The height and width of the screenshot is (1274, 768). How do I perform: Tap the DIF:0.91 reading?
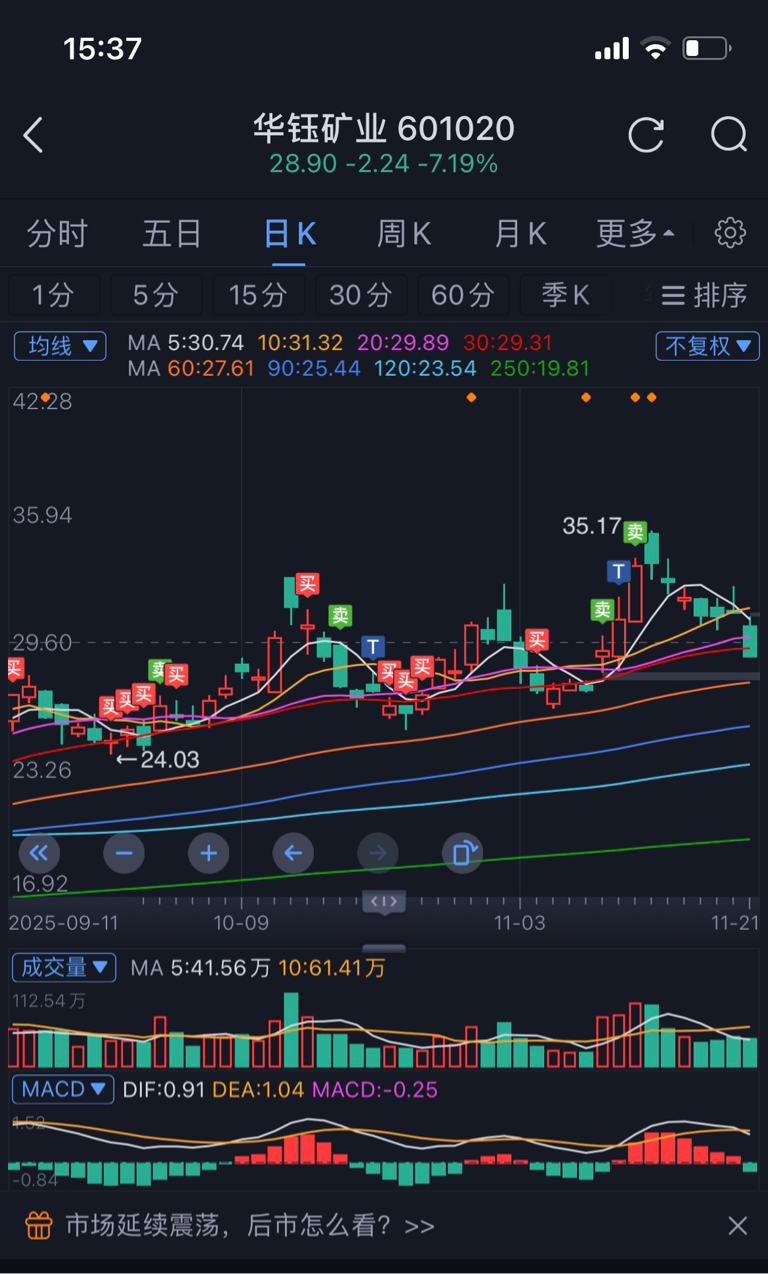pyautogui.click(x=164, y=1090)
